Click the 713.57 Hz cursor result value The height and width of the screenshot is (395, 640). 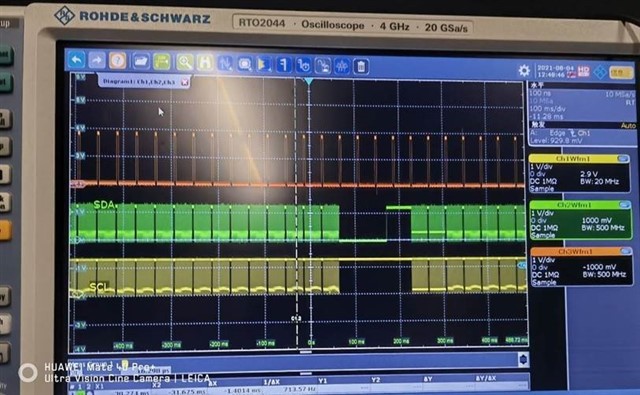(x=300, y=390)
